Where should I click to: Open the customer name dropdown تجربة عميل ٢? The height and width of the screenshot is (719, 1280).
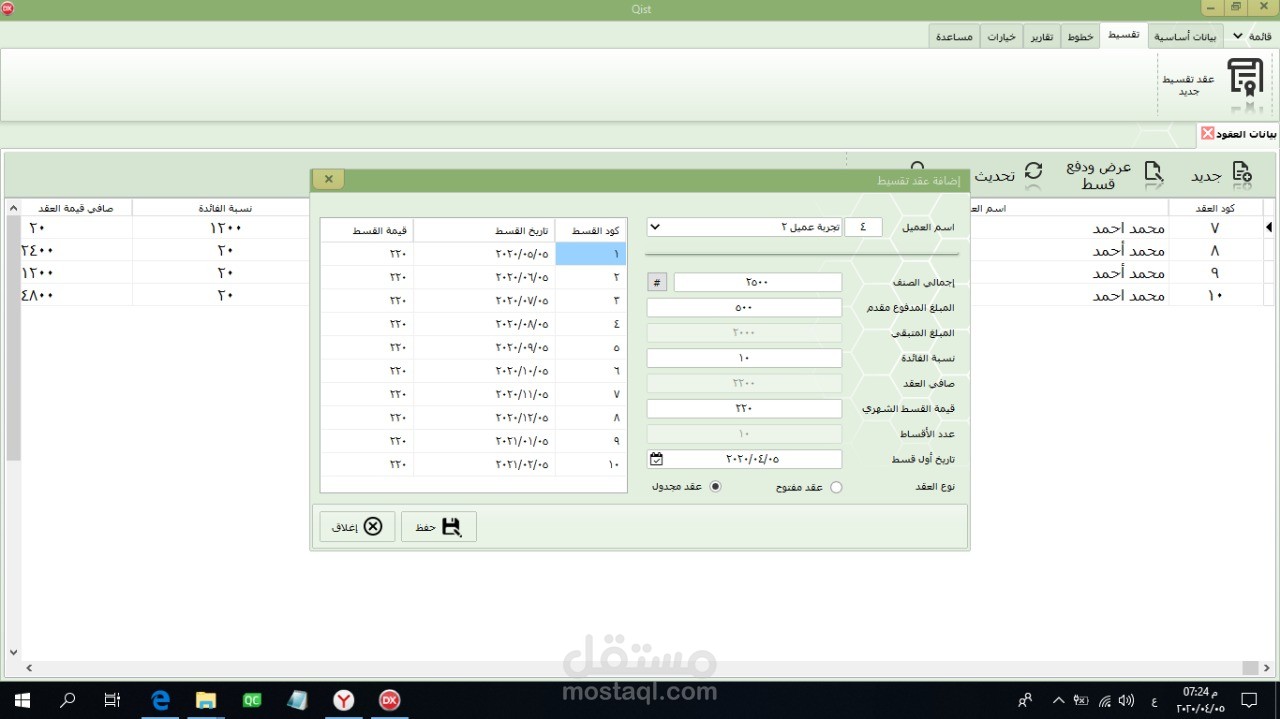655,227
